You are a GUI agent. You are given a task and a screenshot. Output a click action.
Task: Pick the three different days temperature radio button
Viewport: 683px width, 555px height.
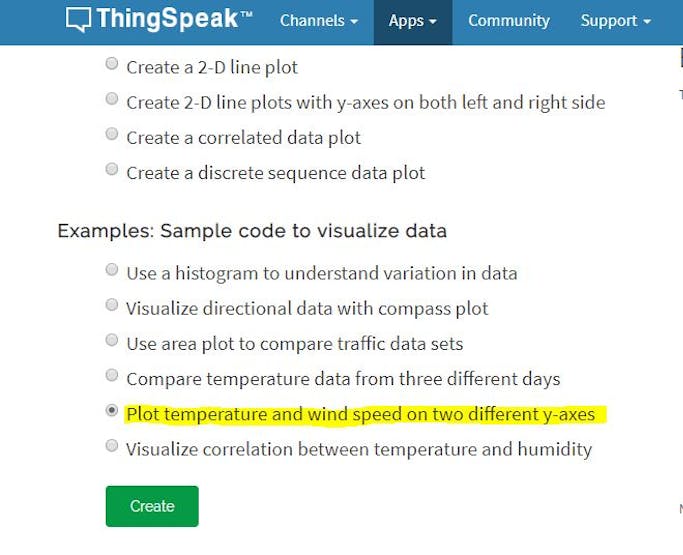click(112, 376)
